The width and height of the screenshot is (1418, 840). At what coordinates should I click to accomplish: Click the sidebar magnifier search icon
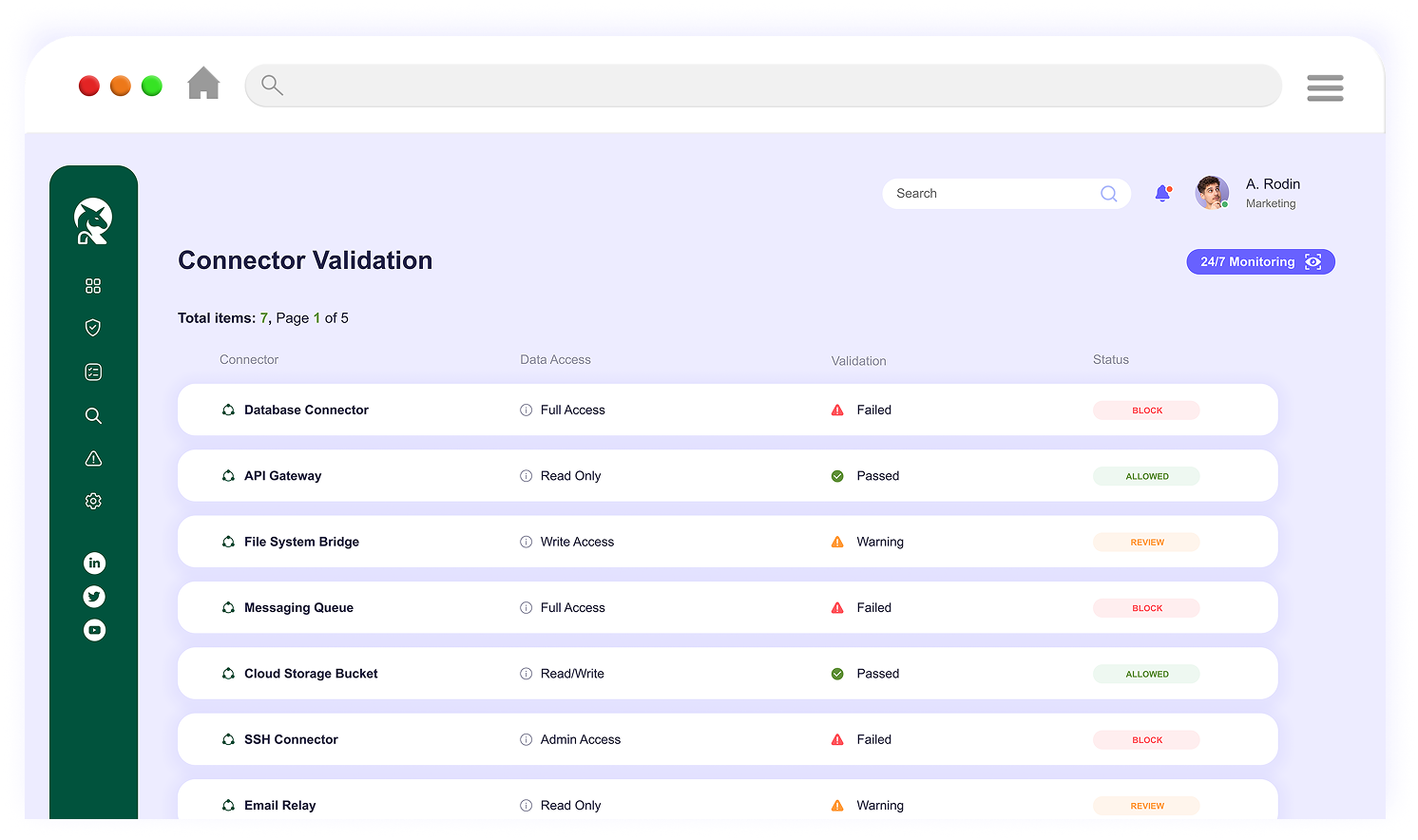[x=93, y=415]
